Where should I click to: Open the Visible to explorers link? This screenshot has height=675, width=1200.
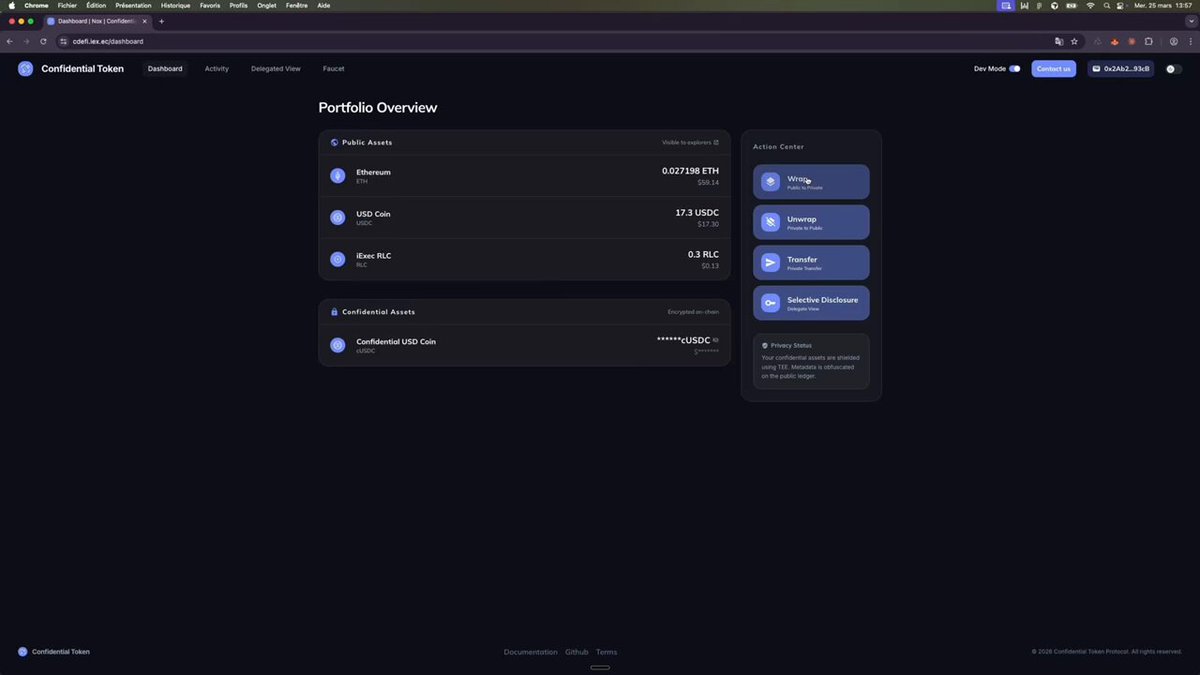(690, 143)
